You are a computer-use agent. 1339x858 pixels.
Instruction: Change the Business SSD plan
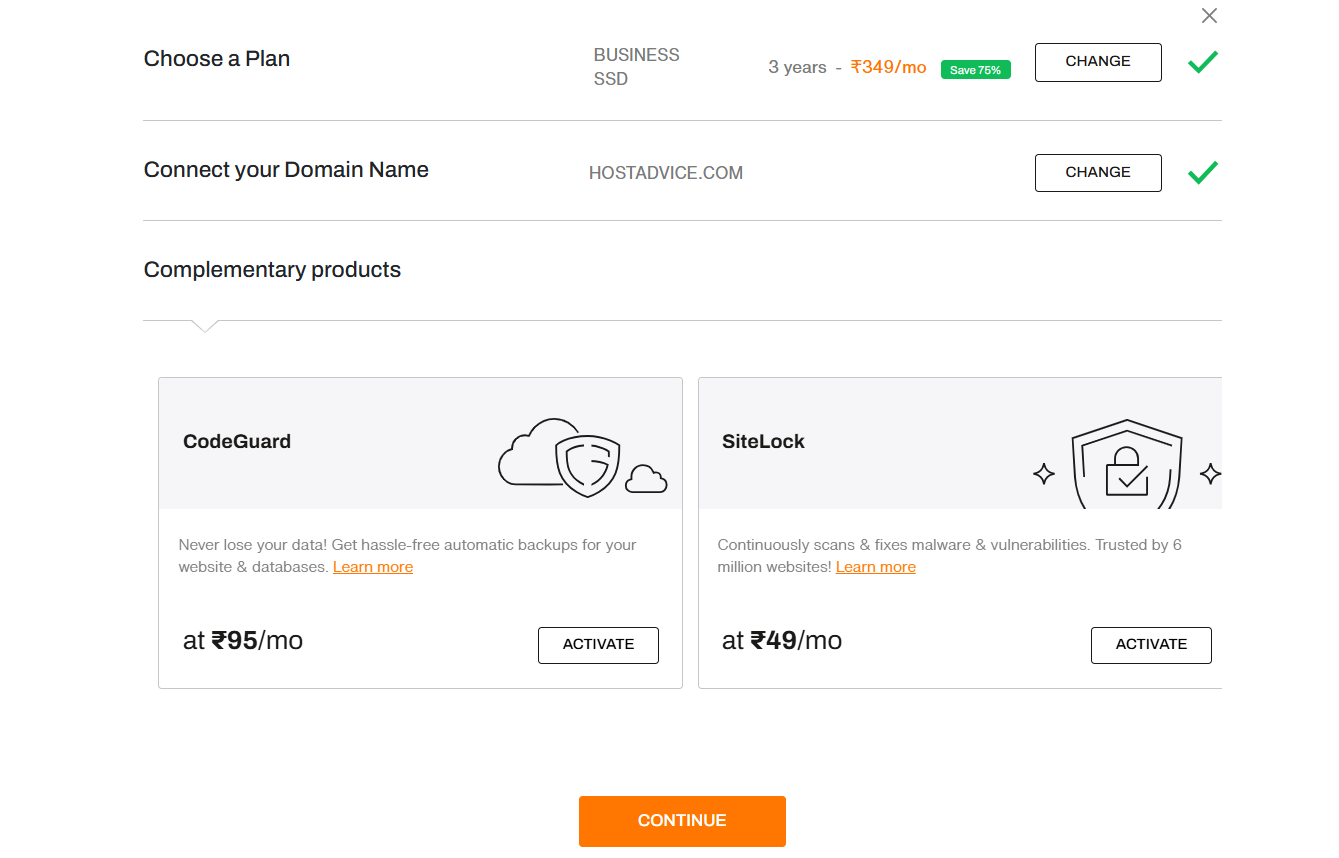1098,62
